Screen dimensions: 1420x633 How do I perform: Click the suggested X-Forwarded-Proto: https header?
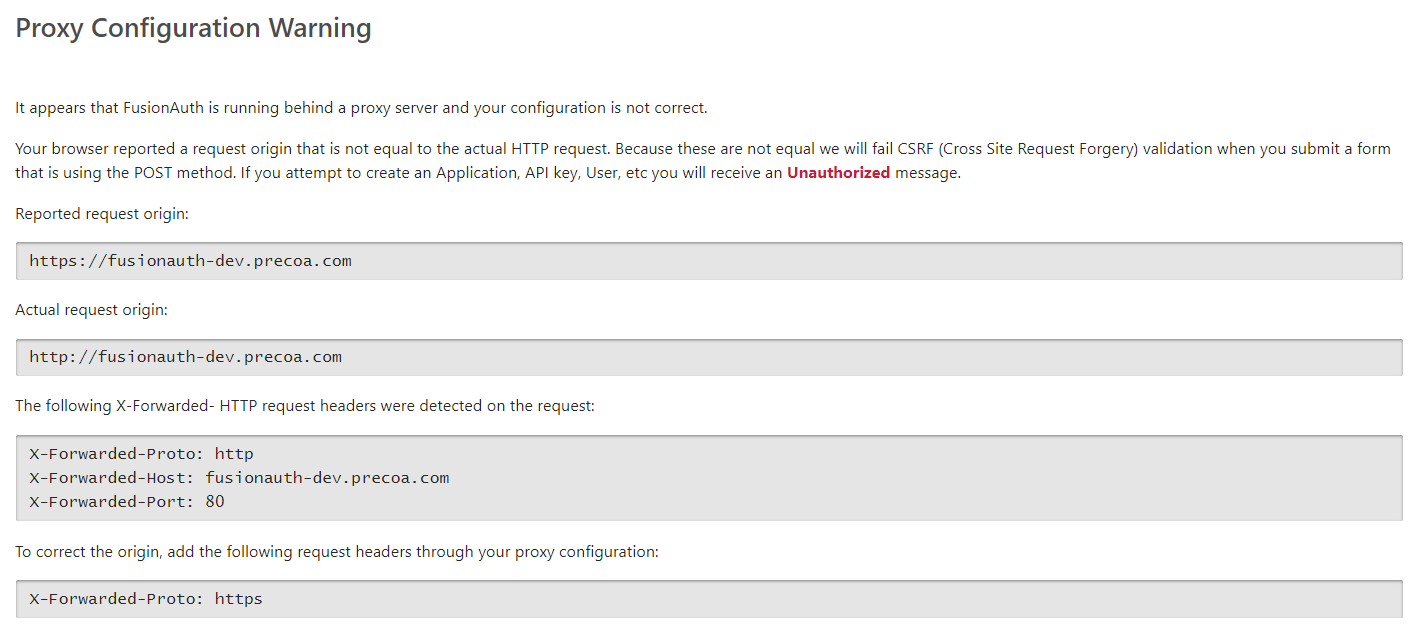[x=146, y=599]
